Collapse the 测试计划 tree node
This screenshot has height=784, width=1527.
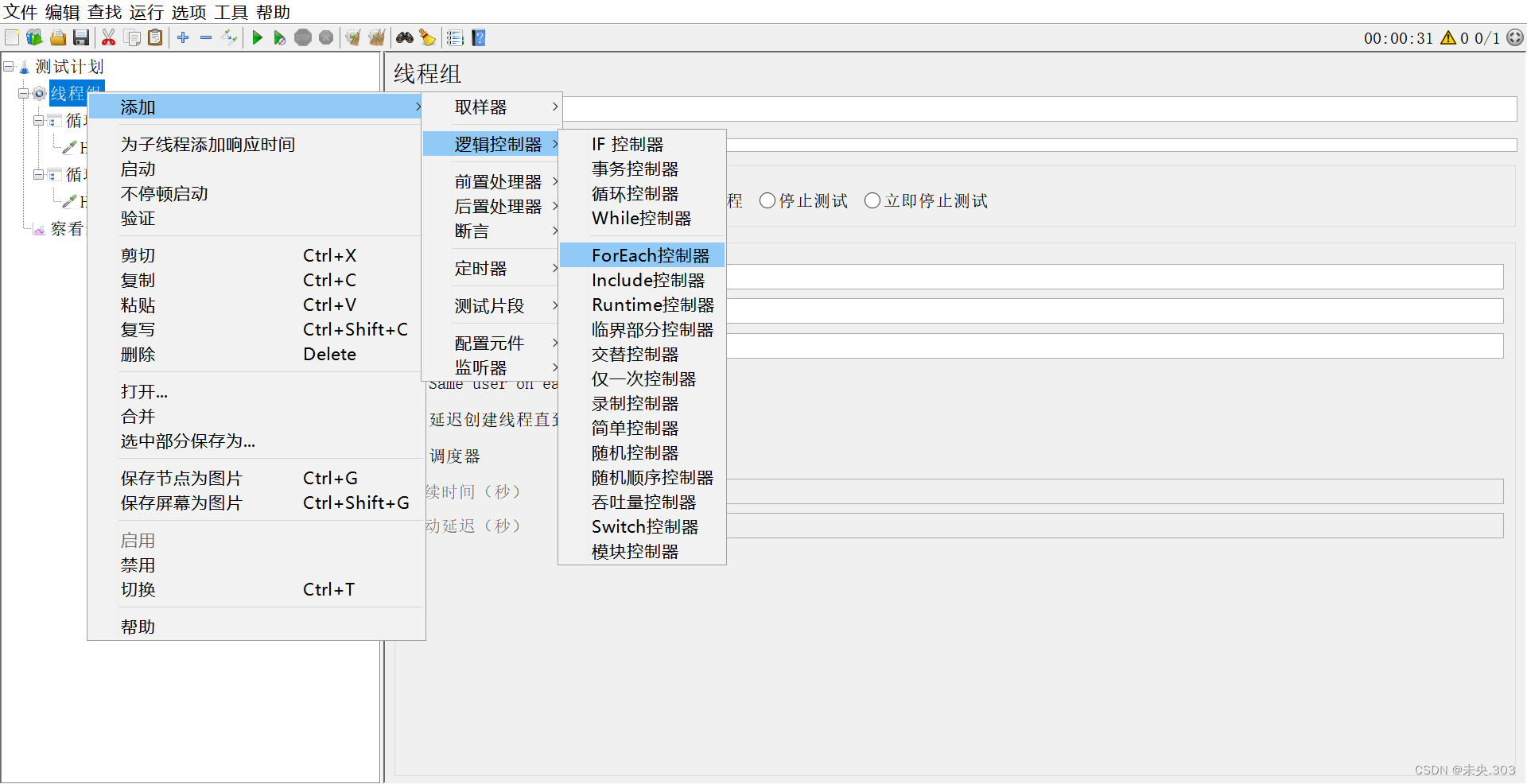[x=9, y=67]
